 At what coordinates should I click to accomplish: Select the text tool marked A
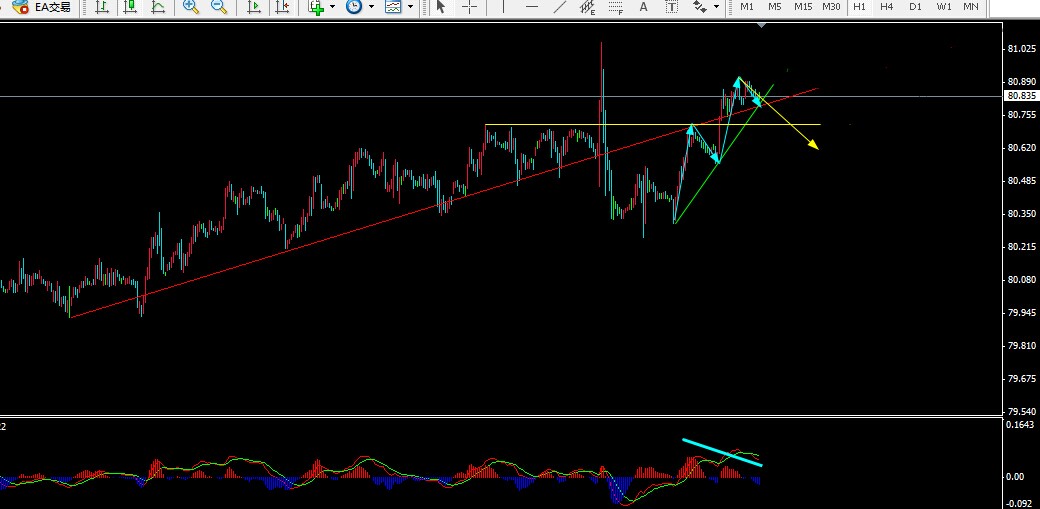(x=643, y=7)
